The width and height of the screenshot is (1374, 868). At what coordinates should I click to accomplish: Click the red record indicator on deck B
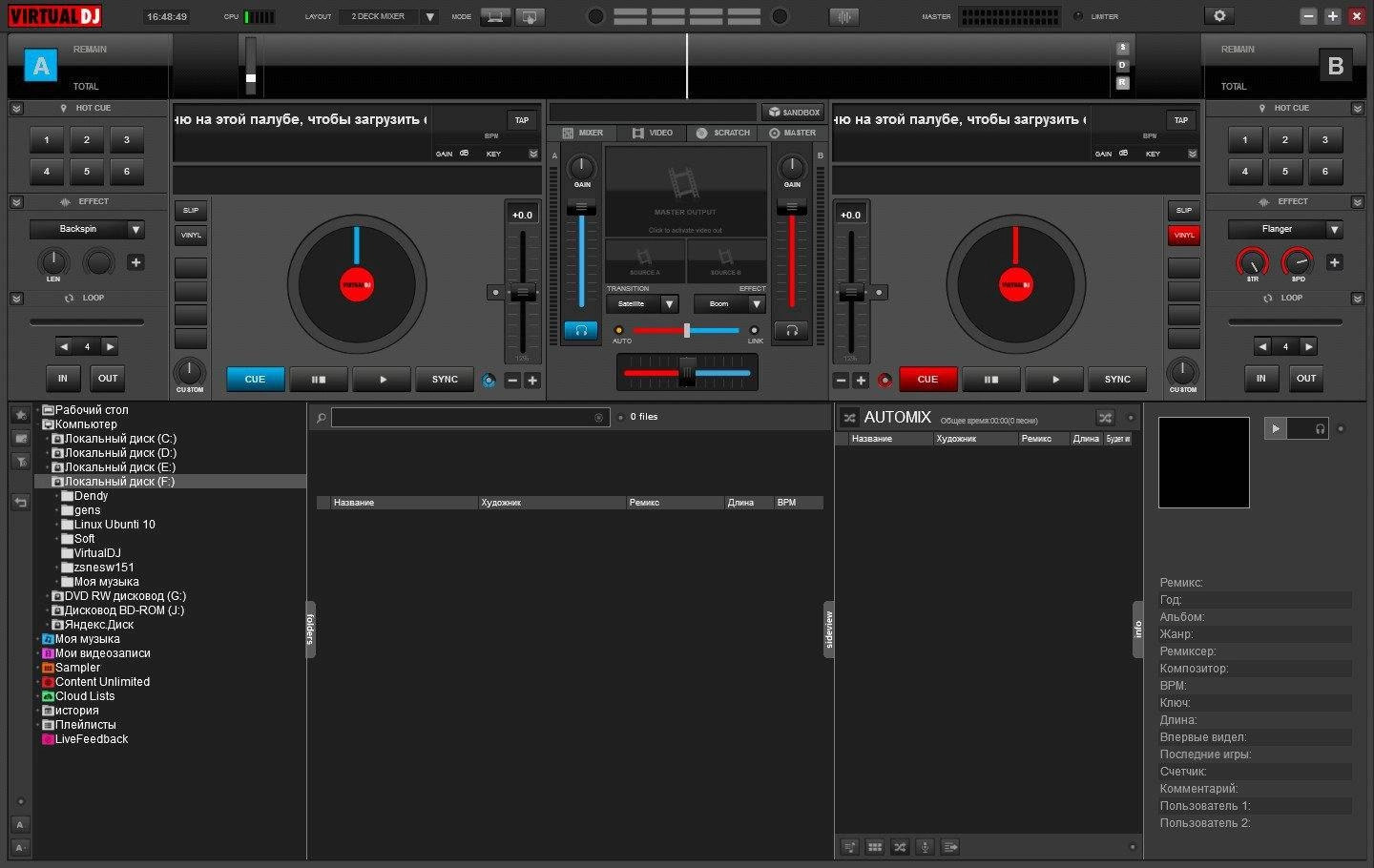[x=885, y=380]
